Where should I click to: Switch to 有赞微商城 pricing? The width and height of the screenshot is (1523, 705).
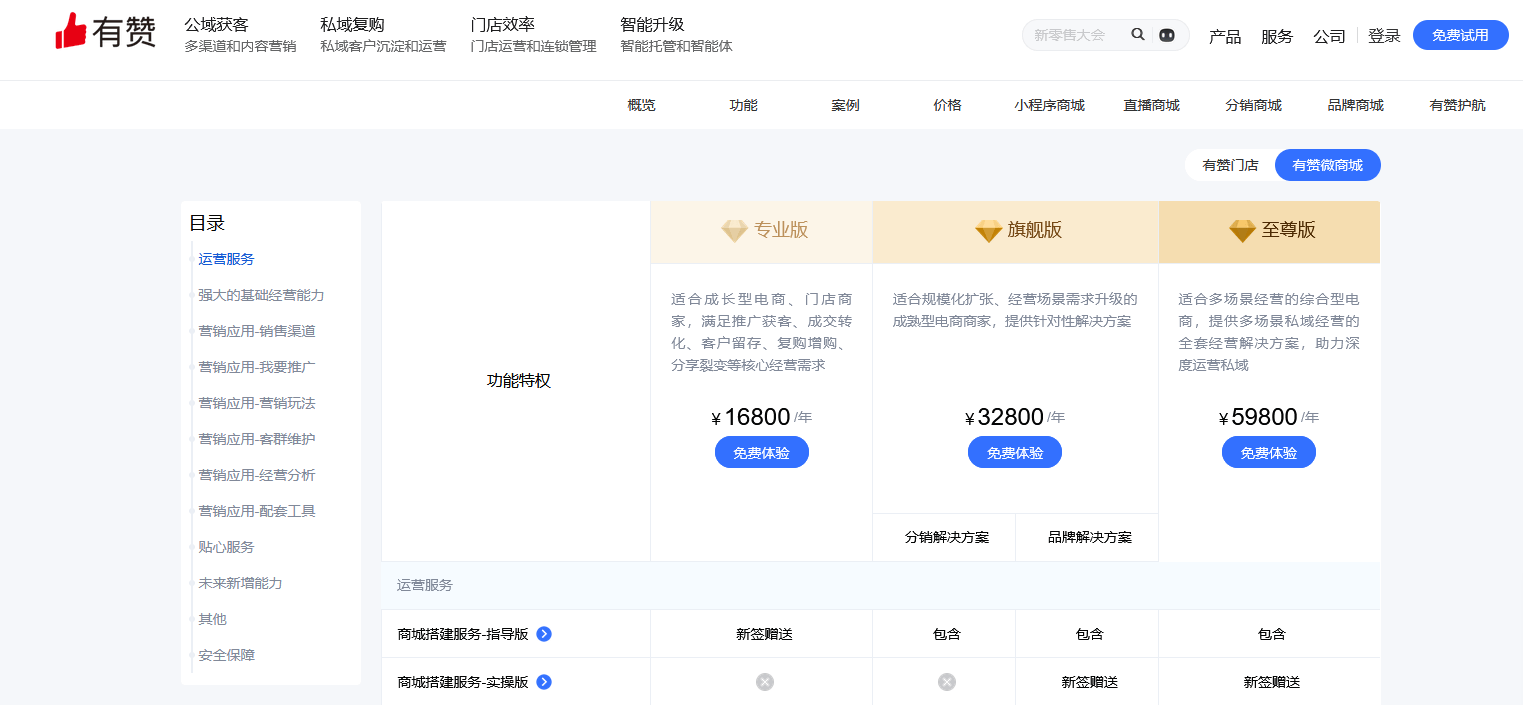click(x=1328, y=165)
